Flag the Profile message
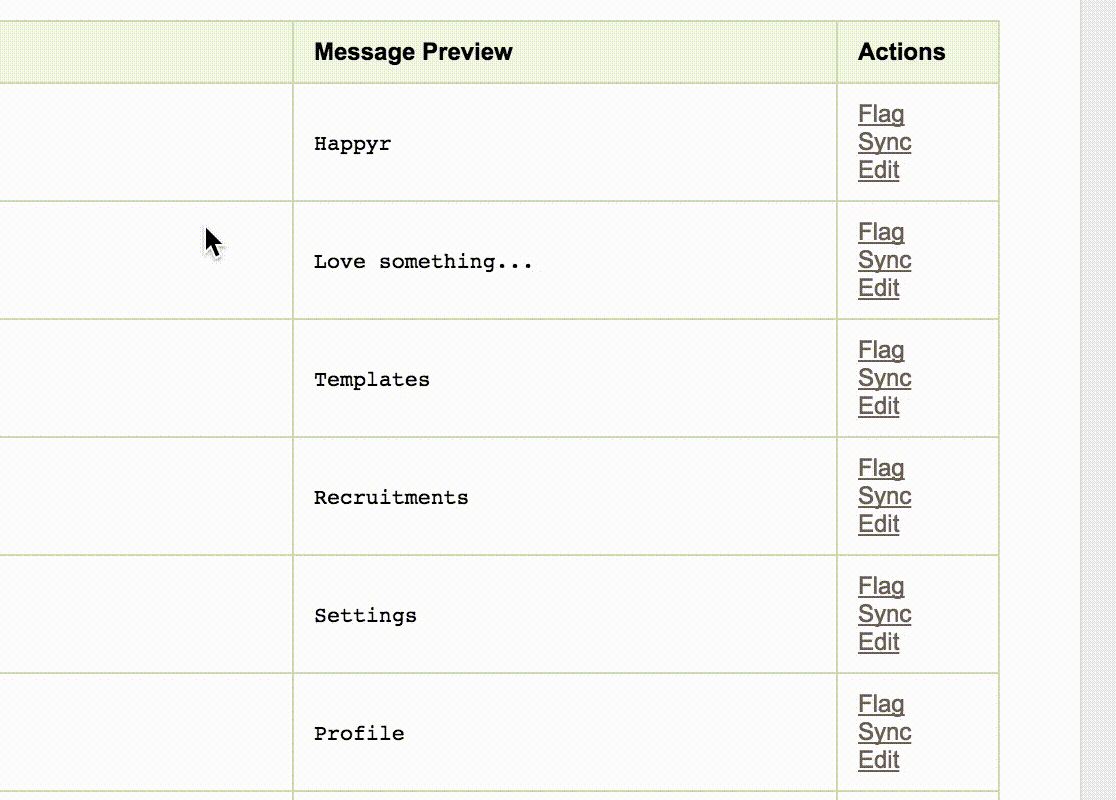This screenshot has height=800, width=1116. point(880,705)
